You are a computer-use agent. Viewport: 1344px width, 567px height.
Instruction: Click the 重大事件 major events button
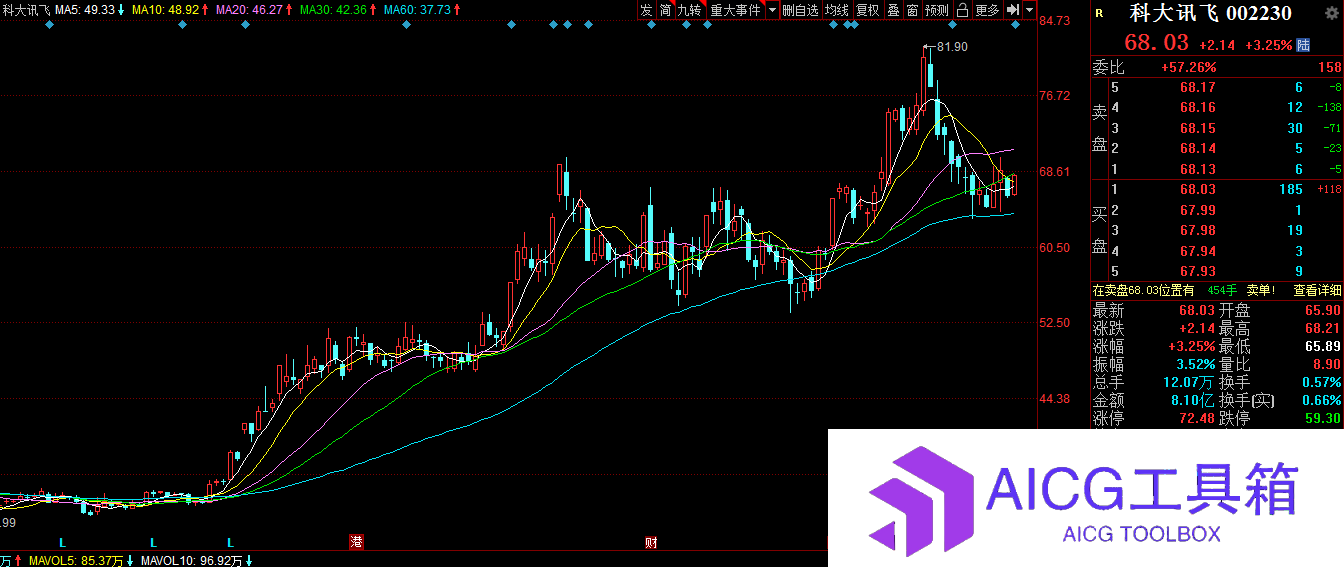click(735, 10)
